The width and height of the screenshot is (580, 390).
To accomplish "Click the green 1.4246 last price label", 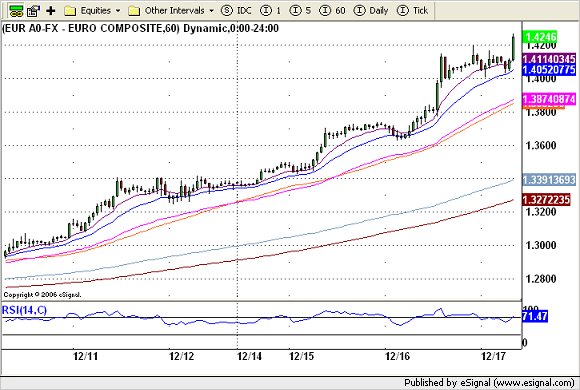I will pyautogui.click(x=540, y=37).
